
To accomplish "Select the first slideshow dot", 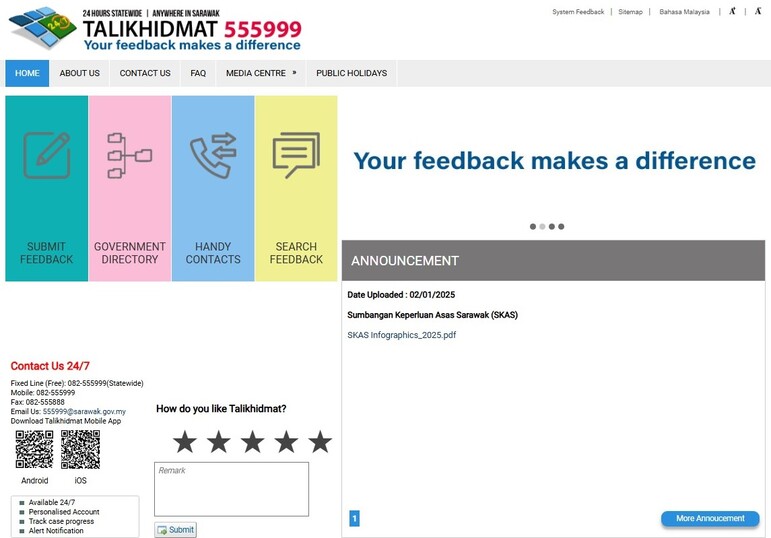I will click(533, 227).
